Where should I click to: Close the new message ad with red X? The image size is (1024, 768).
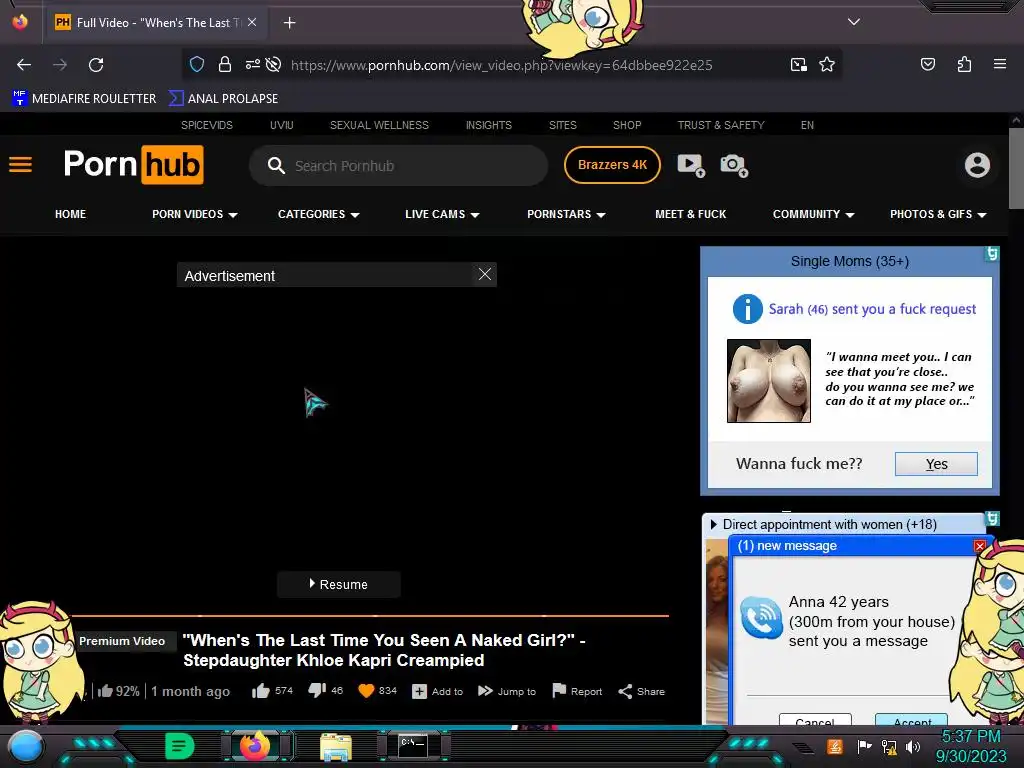980,546
